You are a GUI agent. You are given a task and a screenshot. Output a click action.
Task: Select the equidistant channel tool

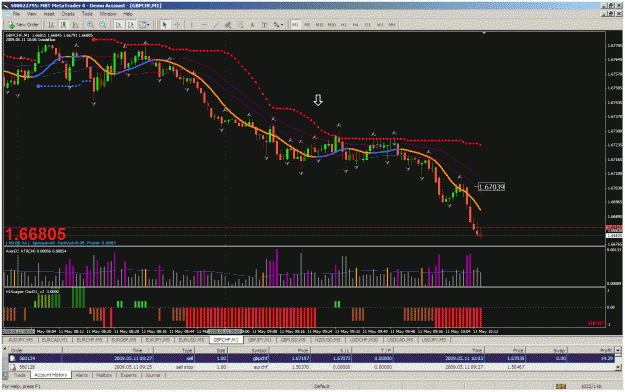tap(228, 25)
